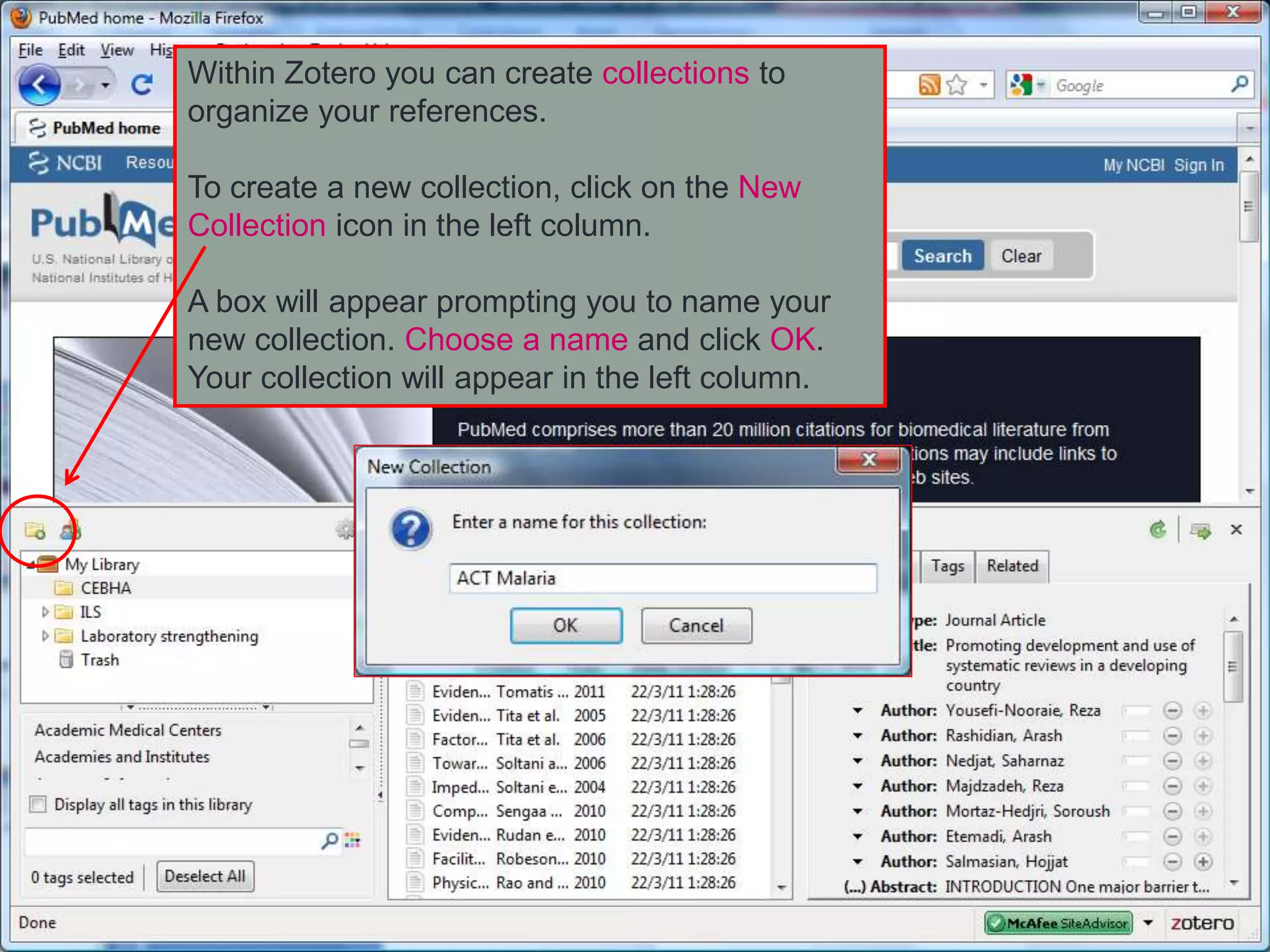Close the New Collection dialog
The height and width of the screenshot is (952, 1270).
(x=869, y=459)
